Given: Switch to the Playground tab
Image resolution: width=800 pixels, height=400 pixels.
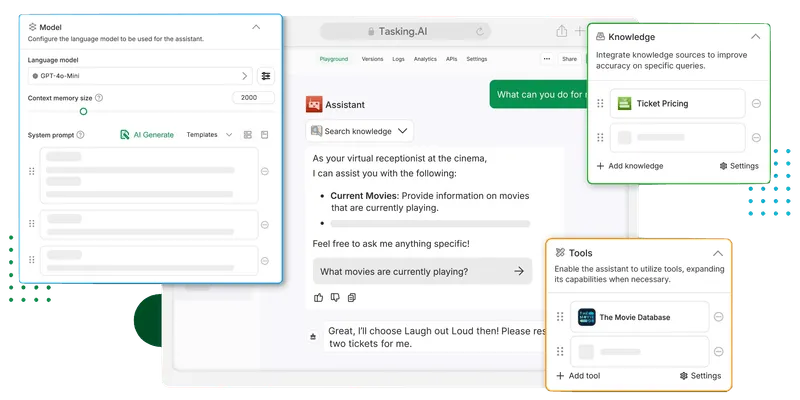Looking at the screenshot, I should click(334, 59).
